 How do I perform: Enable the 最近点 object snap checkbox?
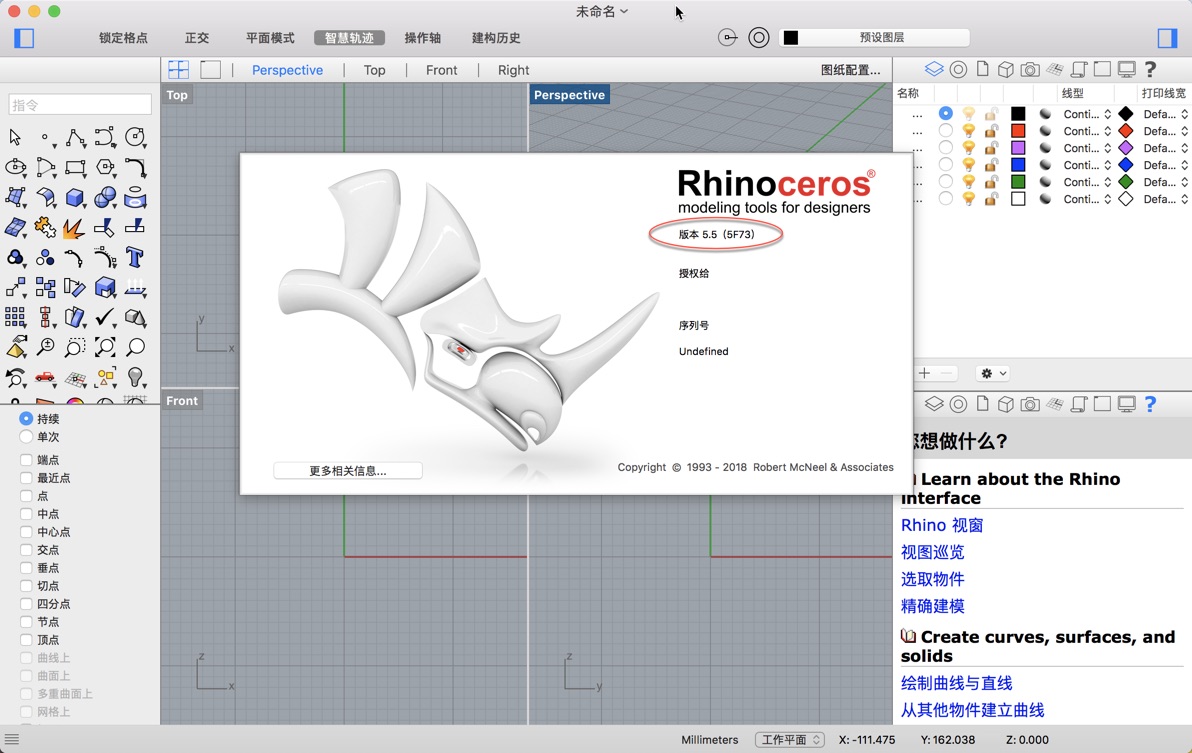[26, 478]
